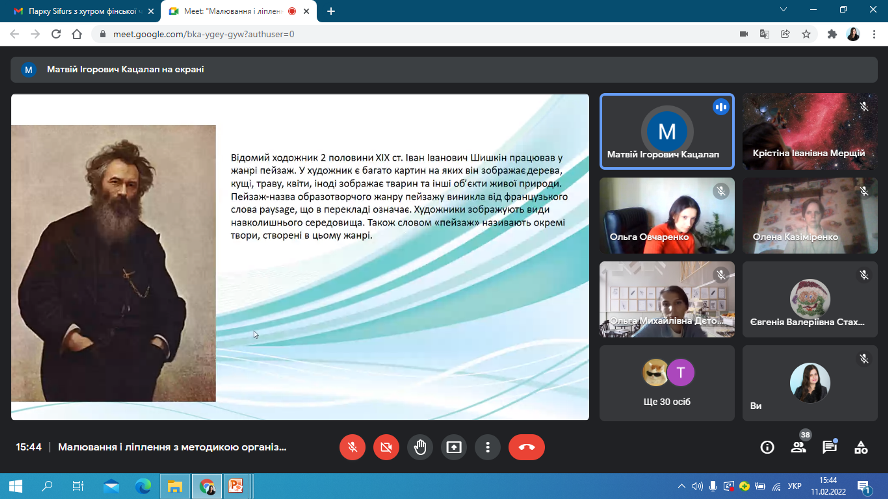
Task: Open Chrome extensions puzzle icon
Action: point(832,34)
